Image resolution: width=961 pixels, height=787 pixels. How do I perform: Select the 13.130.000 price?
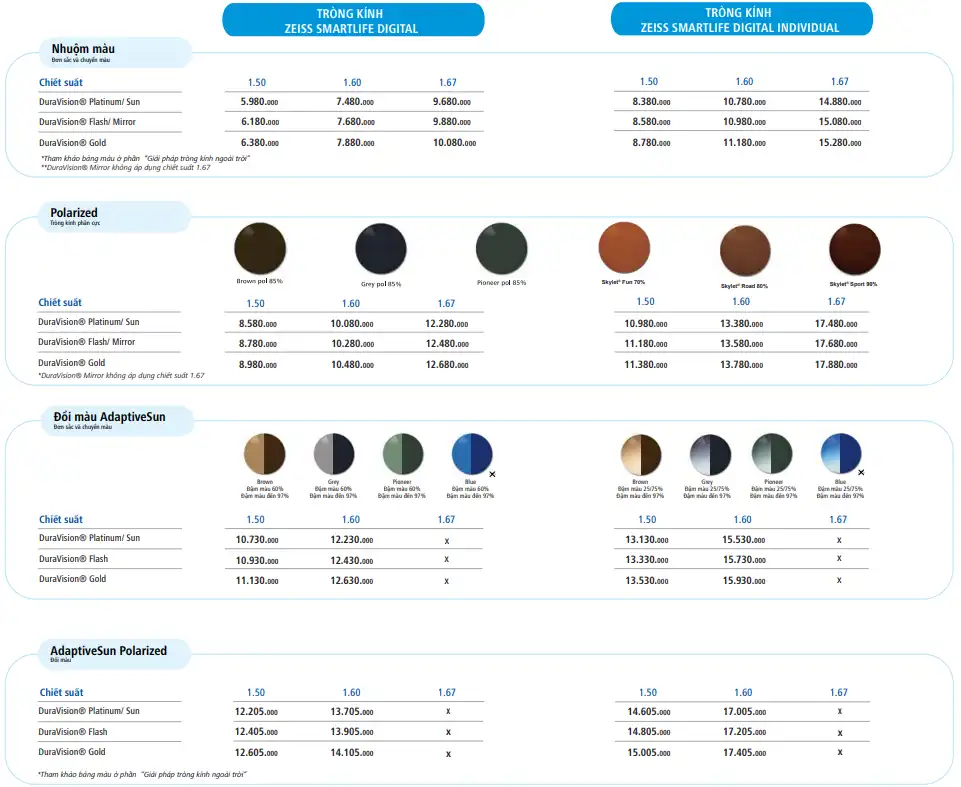pyautogui.click(x=647, y=540)
